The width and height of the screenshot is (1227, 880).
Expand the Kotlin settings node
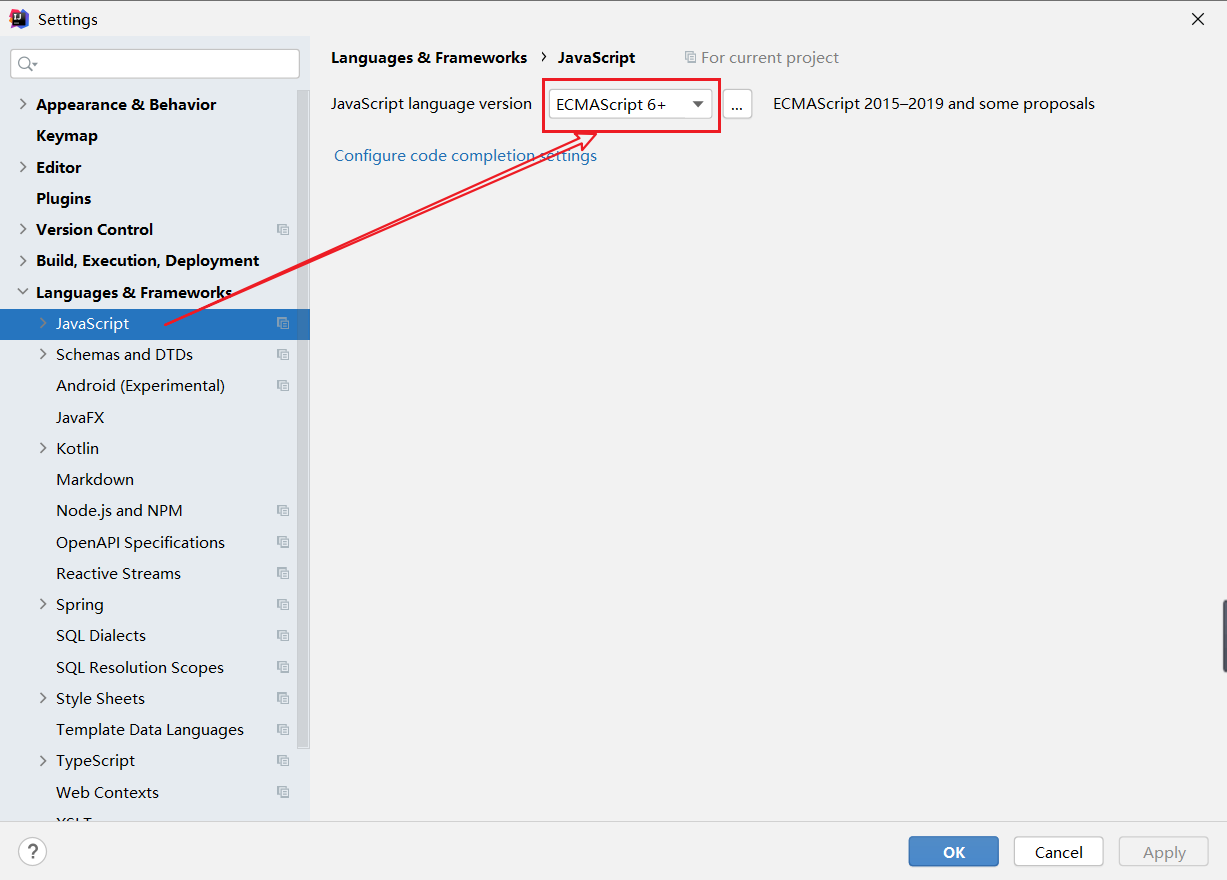[43, 448]
